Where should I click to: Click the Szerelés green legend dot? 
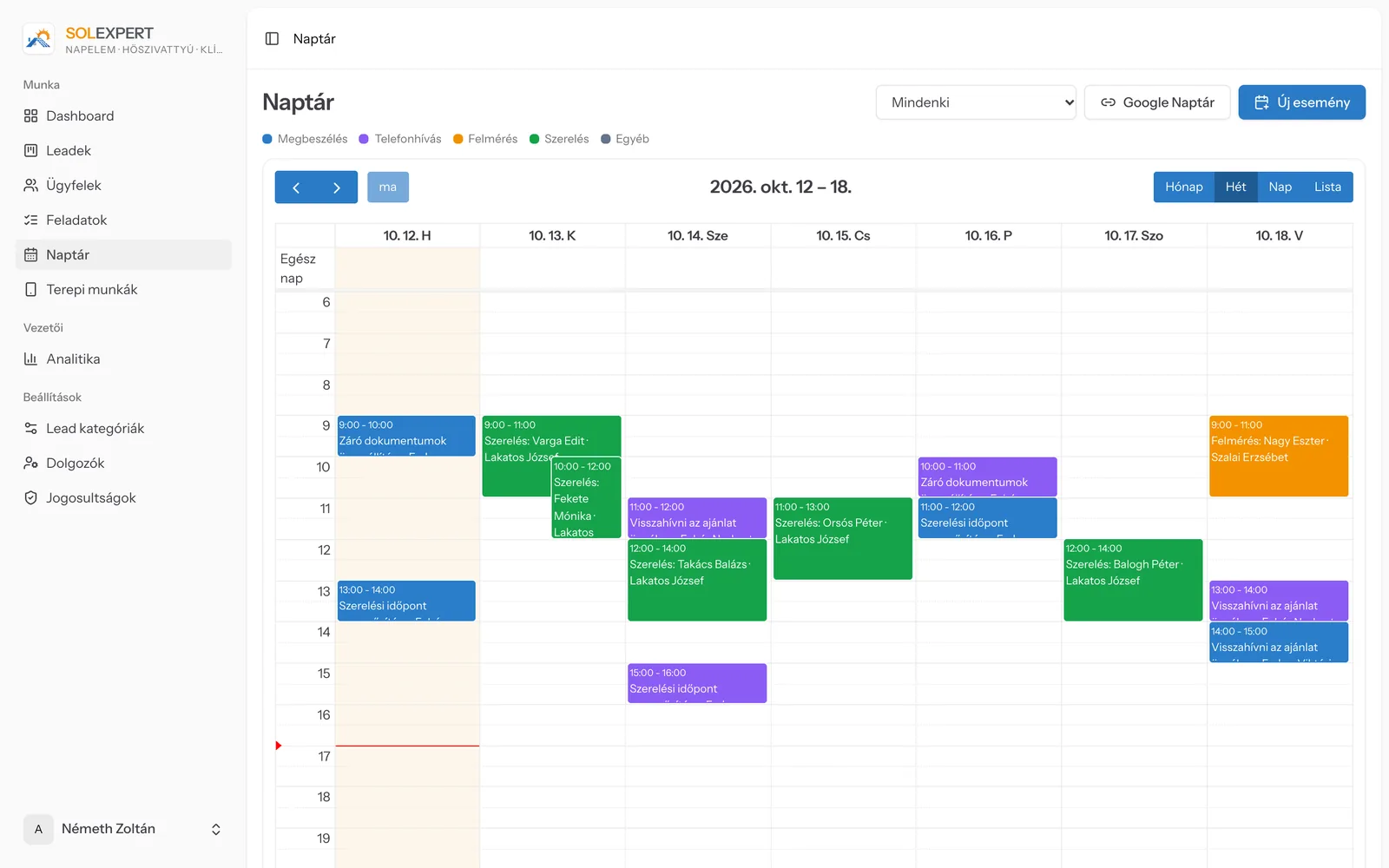pyautogui.click(x=535, y=139)
